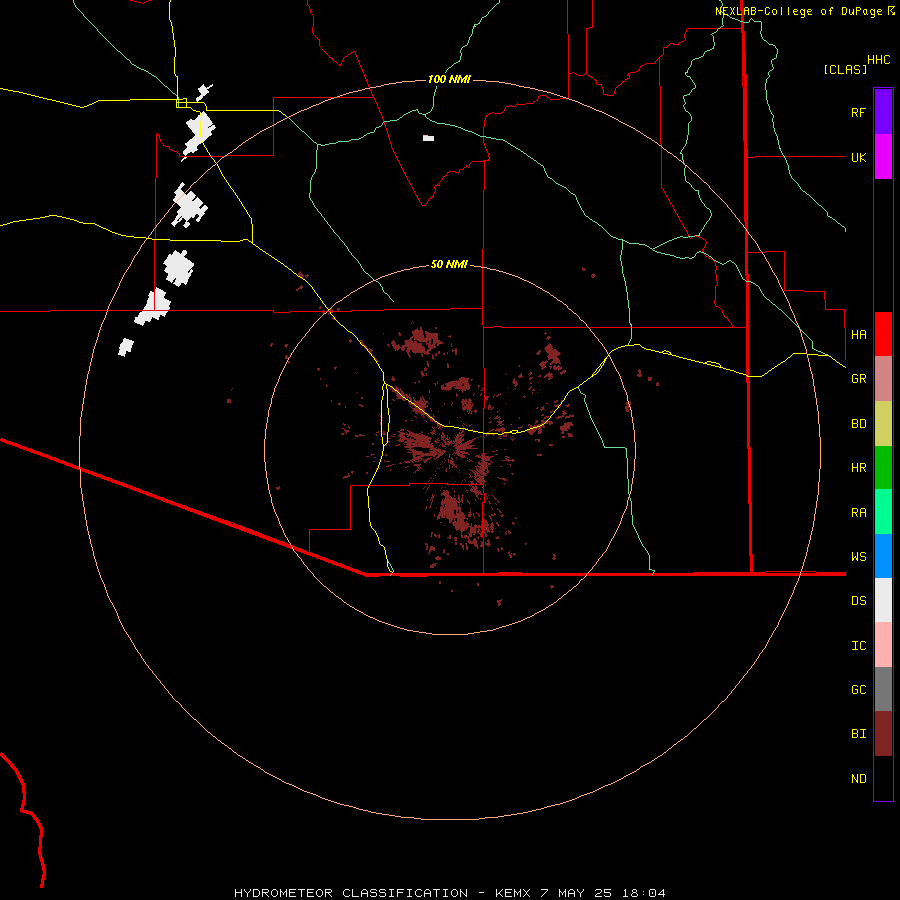Click the GC gray legend swatch

883,689
